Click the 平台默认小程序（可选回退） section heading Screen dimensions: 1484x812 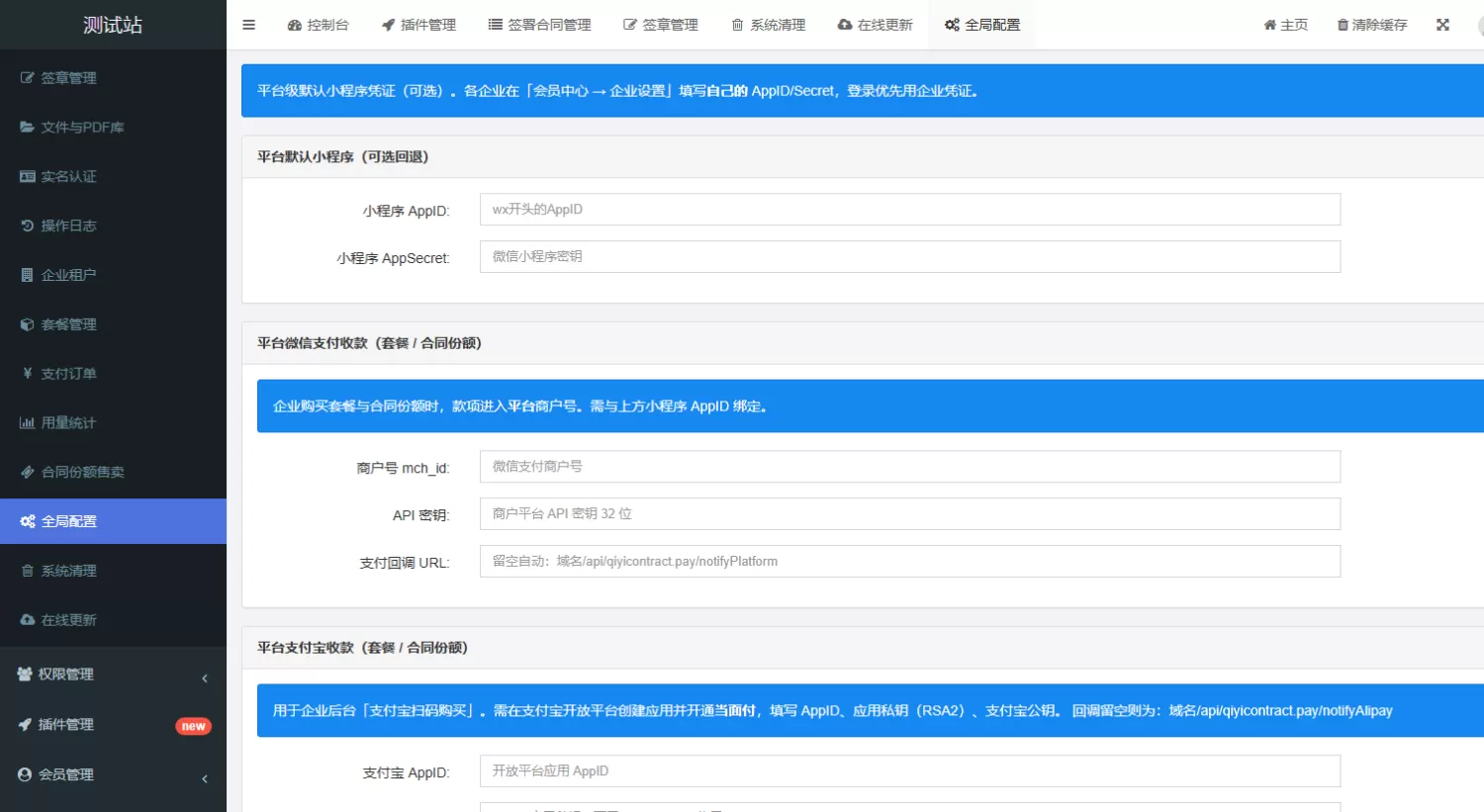343,157
